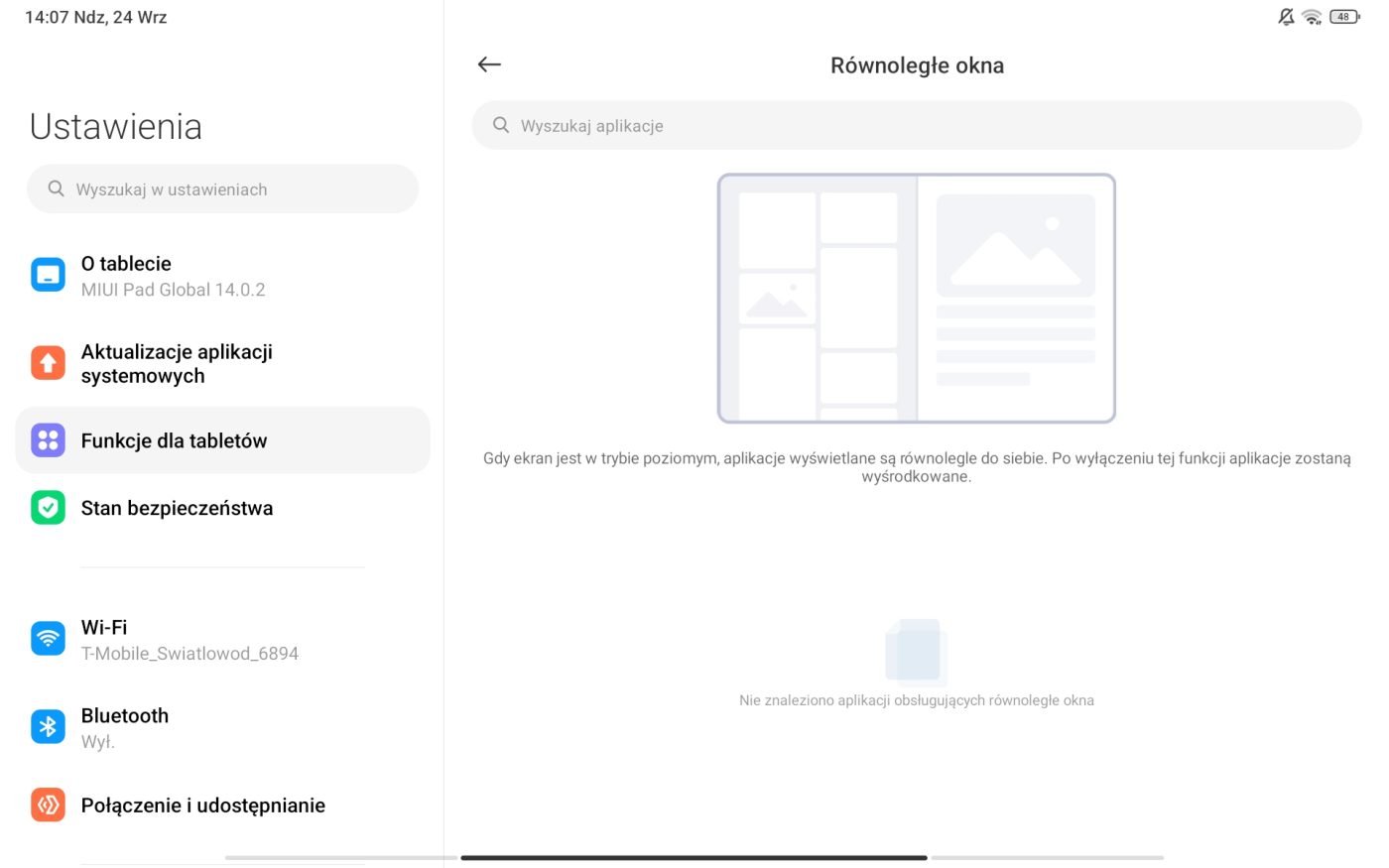Viewport: 1389px width, 868px height.
Task: Click the Aktualizacje aplikacji systemowych arrow icon
Action: 48,363
